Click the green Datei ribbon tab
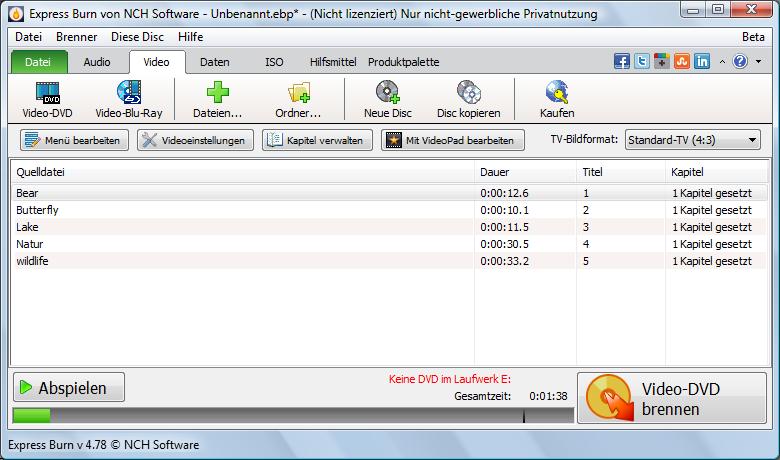 pyautogui.click(x=38, y=62)
